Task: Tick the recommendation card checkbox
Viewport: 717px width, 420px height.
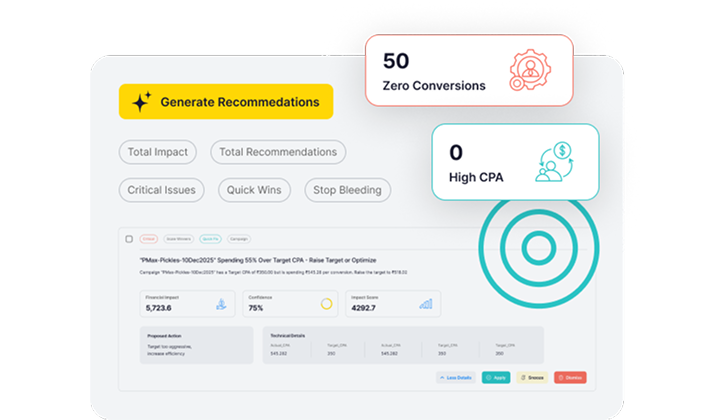Action: point(129,239)
